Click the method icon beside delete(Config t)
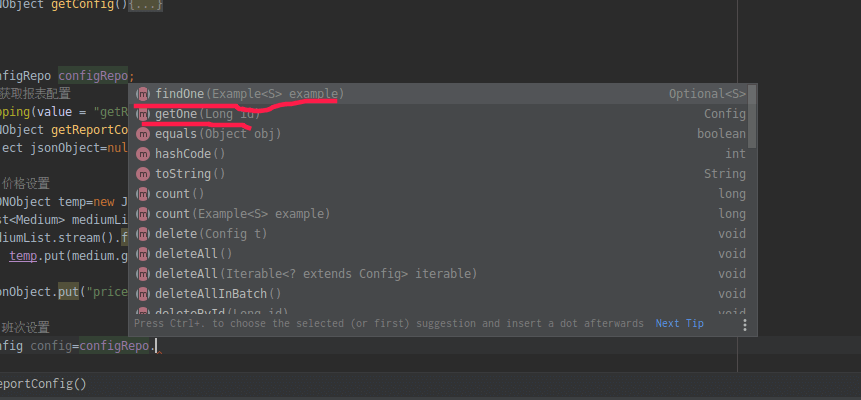Image resolution: width=861 pixels, height=400 pixels. pos(143,234)
